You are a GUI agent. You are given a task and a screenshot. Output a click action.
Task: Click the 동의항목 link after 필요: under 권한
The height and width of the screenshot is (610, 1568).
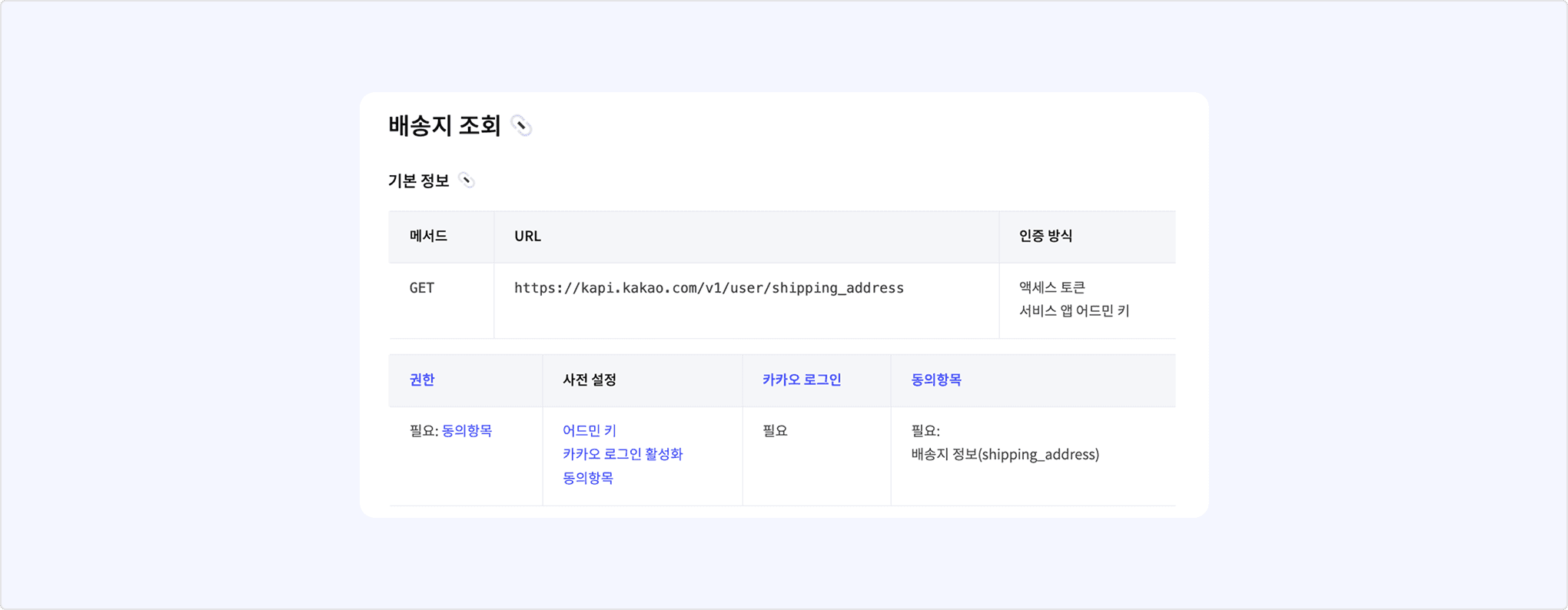pos(467,431)
